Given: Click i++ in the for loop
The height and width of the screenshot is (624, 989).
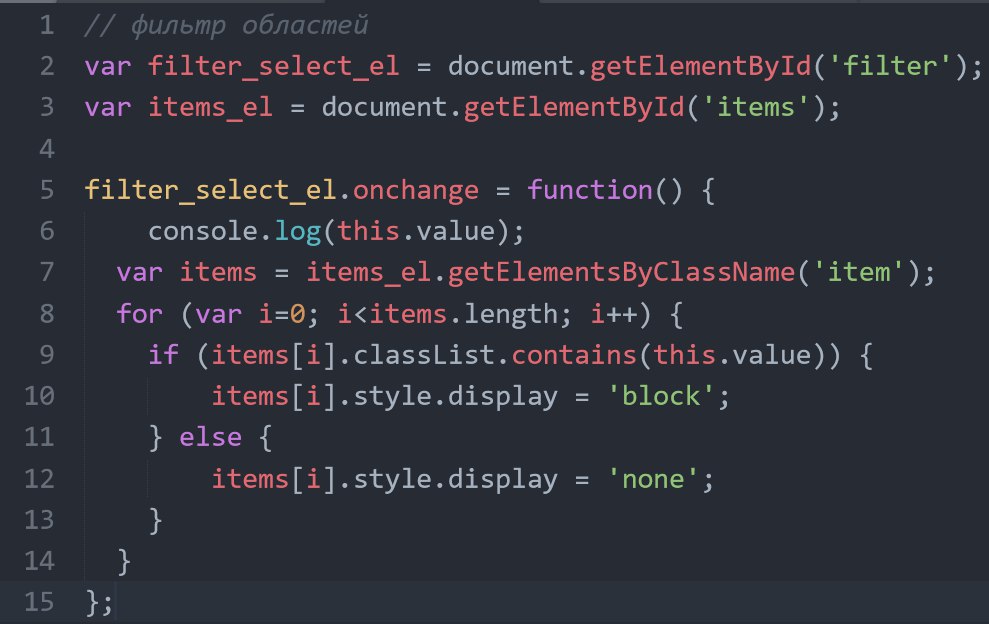Looking at the screenshot, I should click(613, 314).
